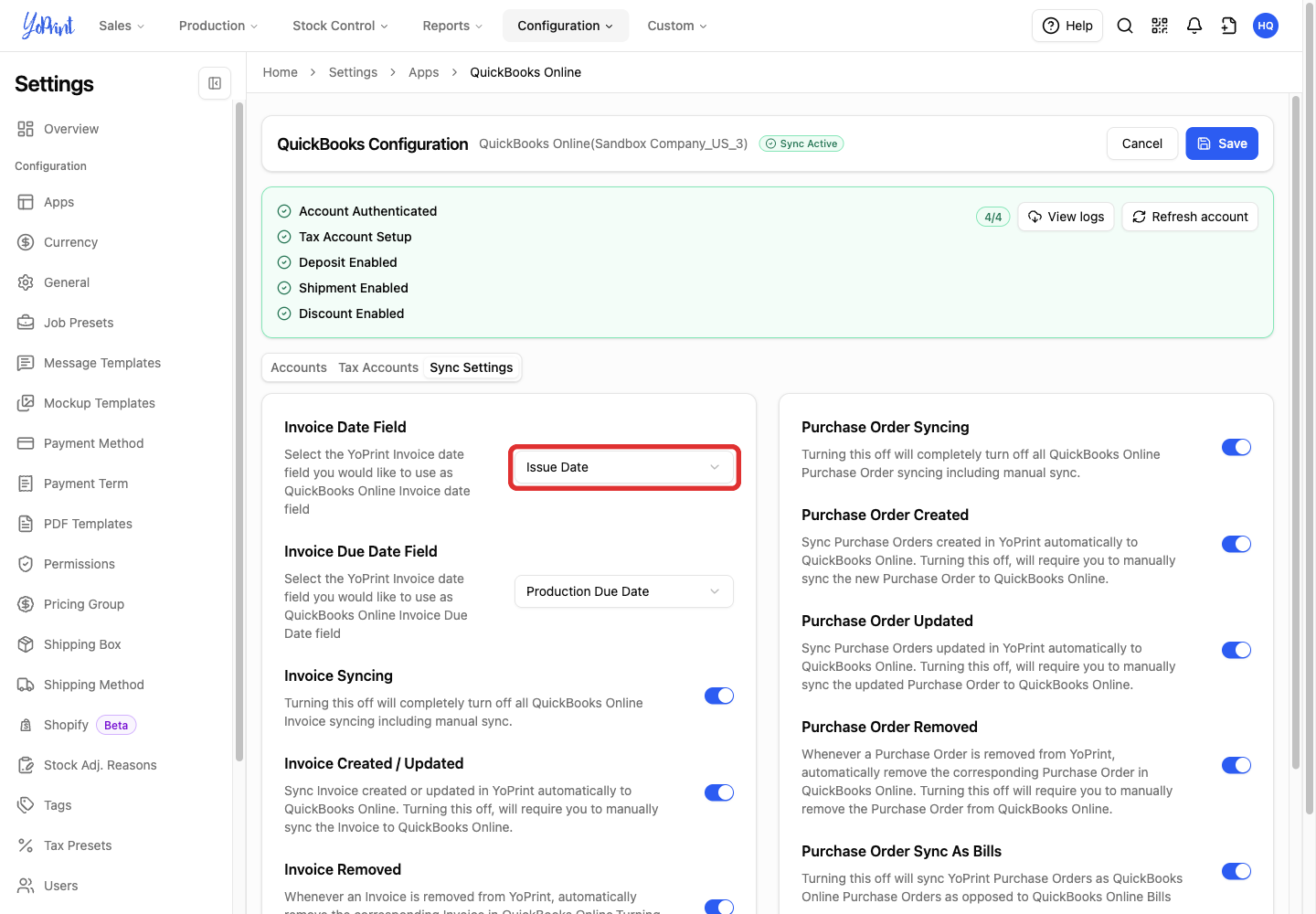The image size is (1316, 914).
Task: Open Payment Method settings
Action: (x=94, y=443)
